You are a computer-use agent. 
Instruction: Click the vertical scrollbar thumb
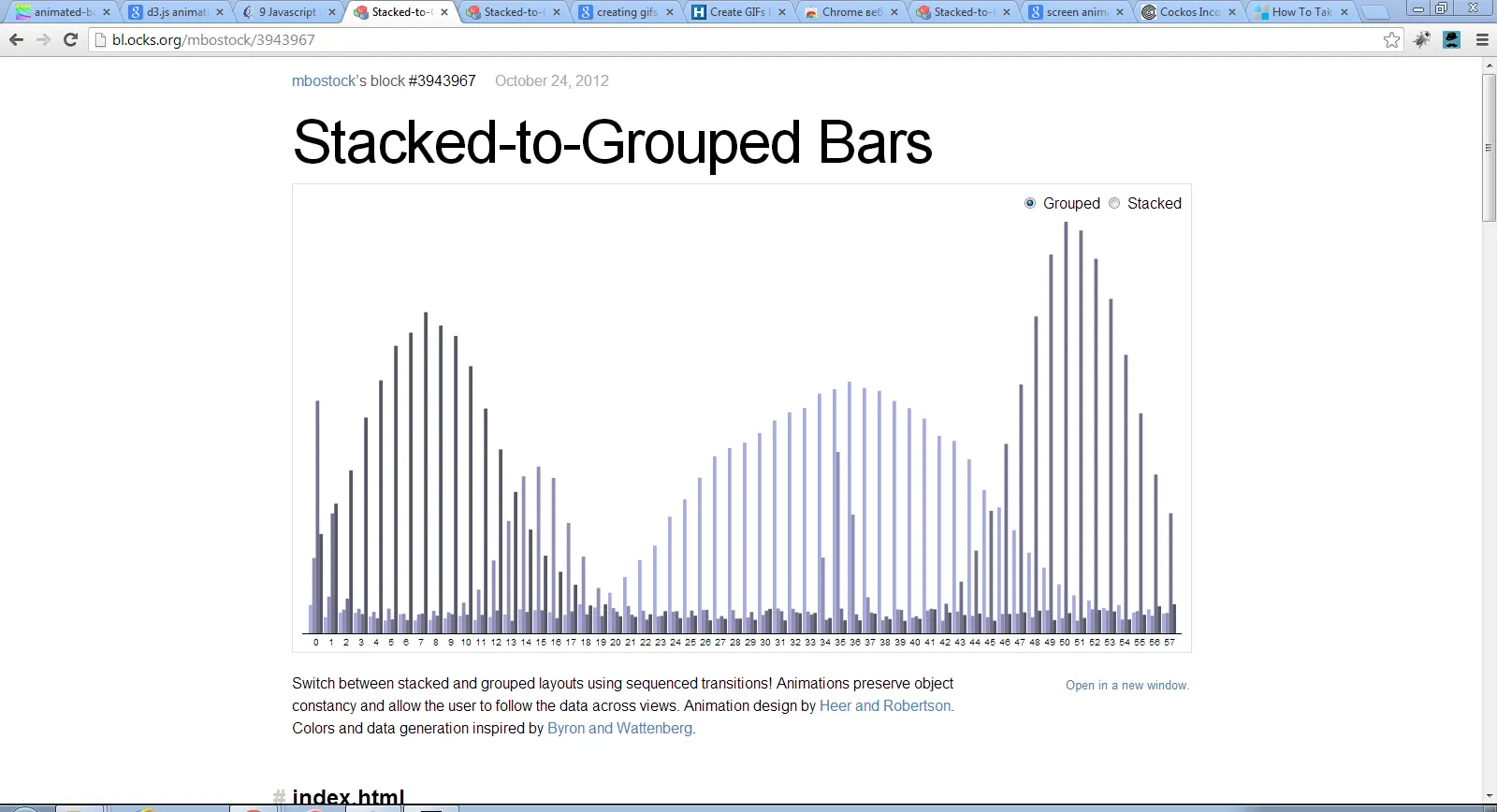tap(1490, 147)
